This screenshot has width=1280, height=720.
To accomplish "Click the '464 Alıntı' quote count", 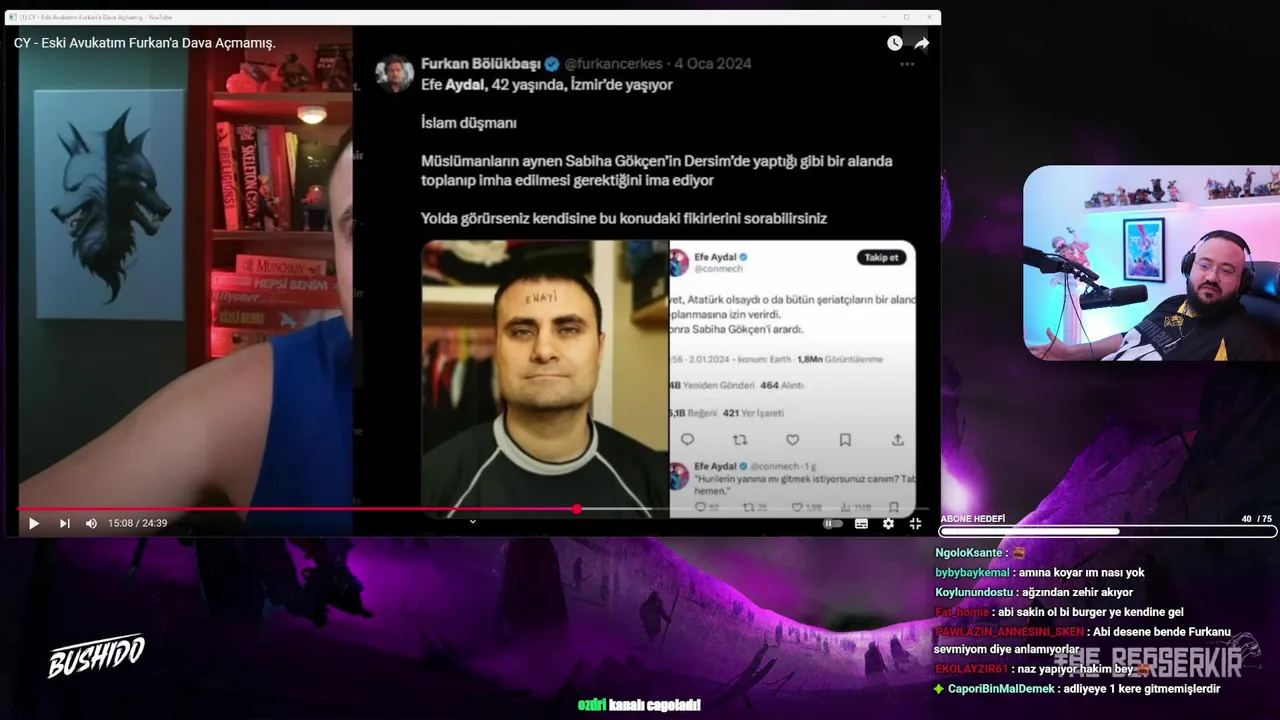I will pos(783,385).
